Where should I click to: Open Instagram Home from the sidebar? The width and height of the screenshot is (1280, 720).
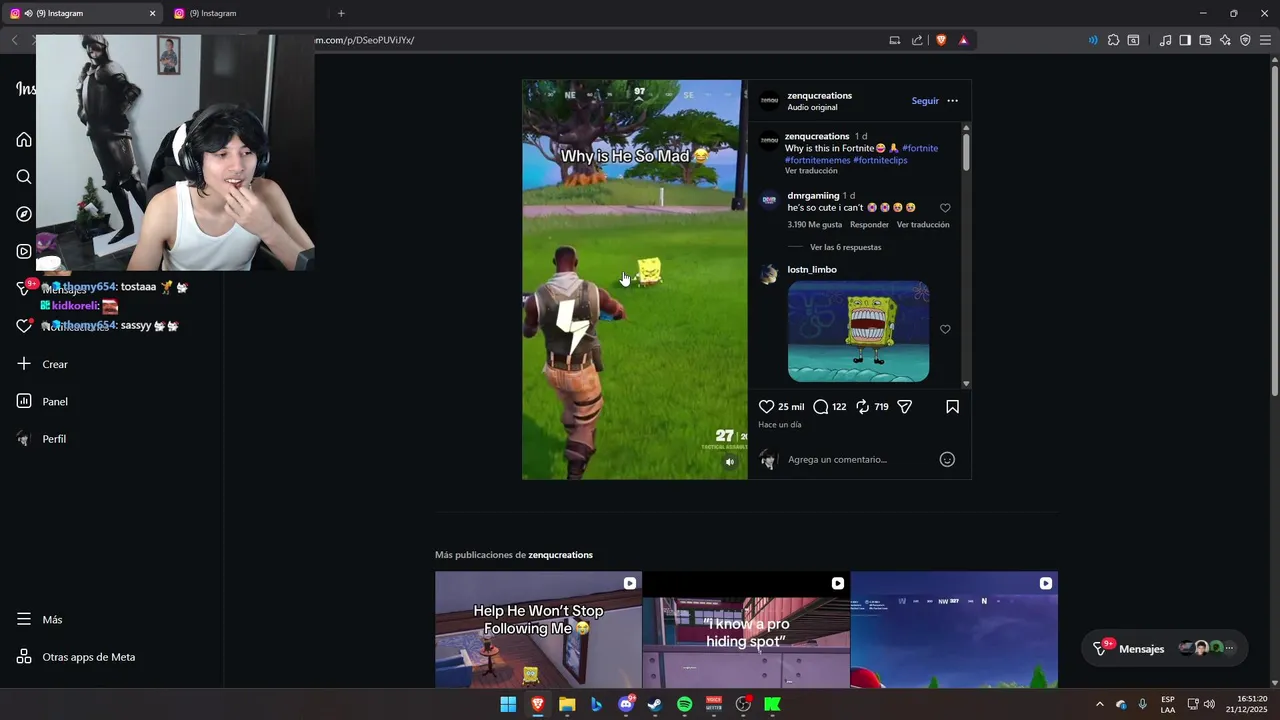pos(24,139)
